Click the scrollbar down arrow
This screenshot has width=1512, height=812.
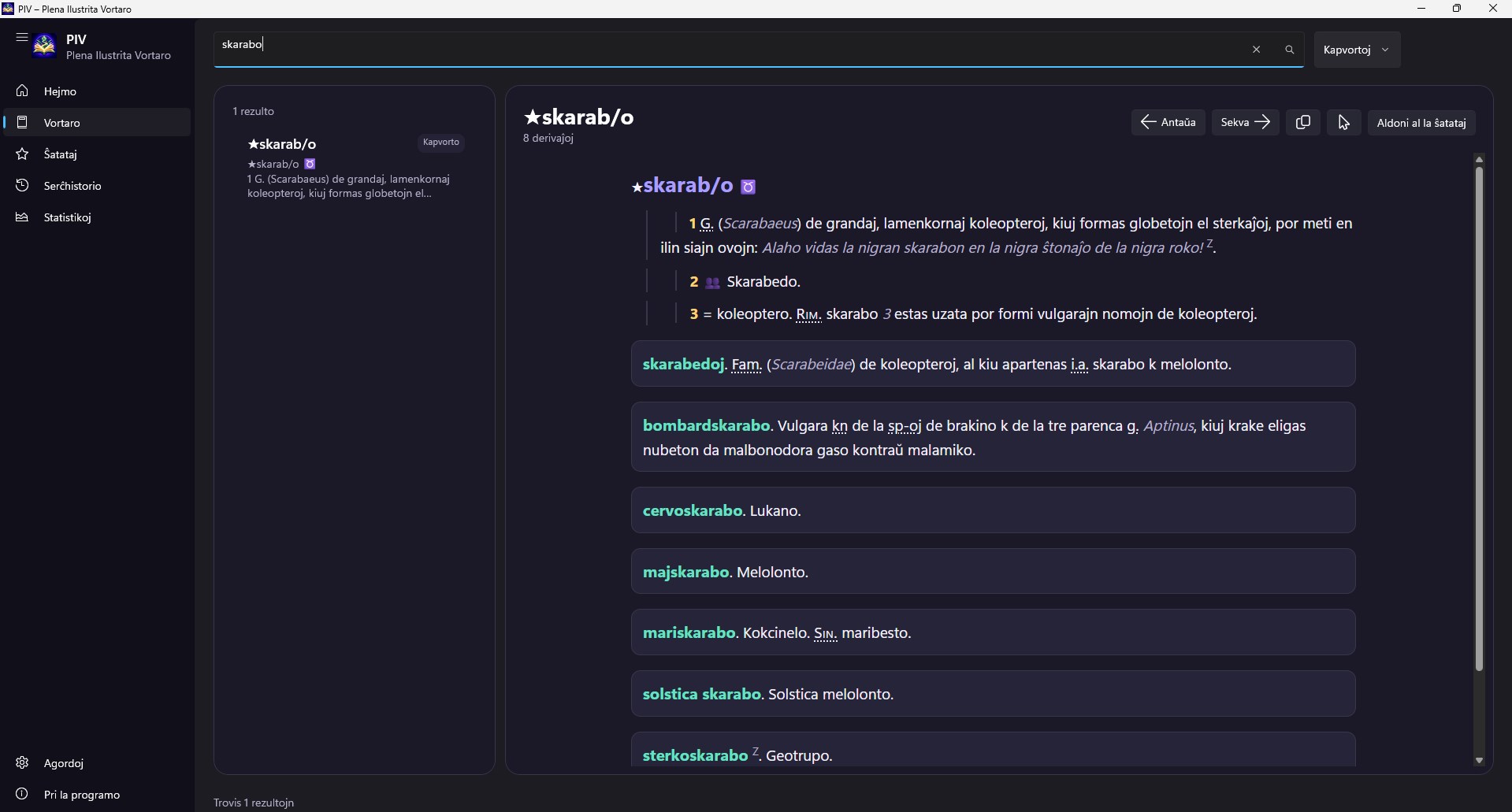(x=1479, y=760)
